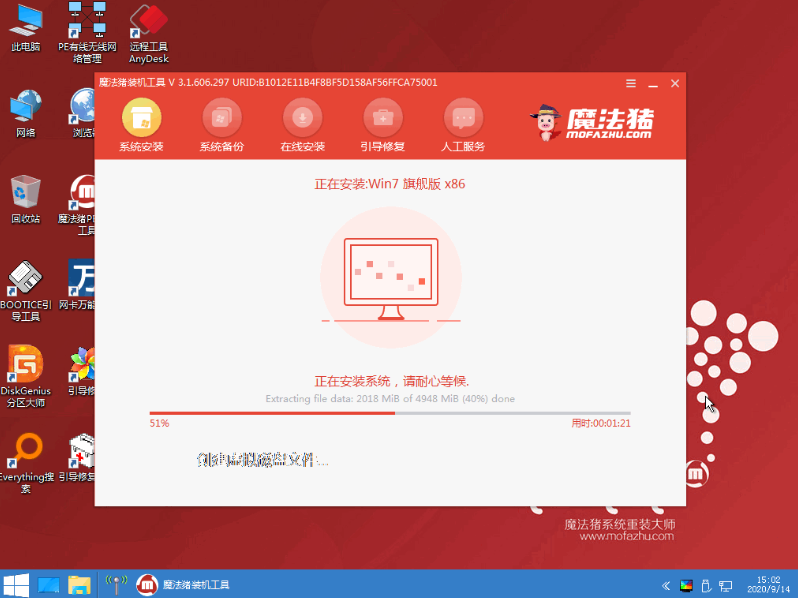Click the wireless network antenna taskbar icon
Screen dimensions: 798x598
[117, 584]
